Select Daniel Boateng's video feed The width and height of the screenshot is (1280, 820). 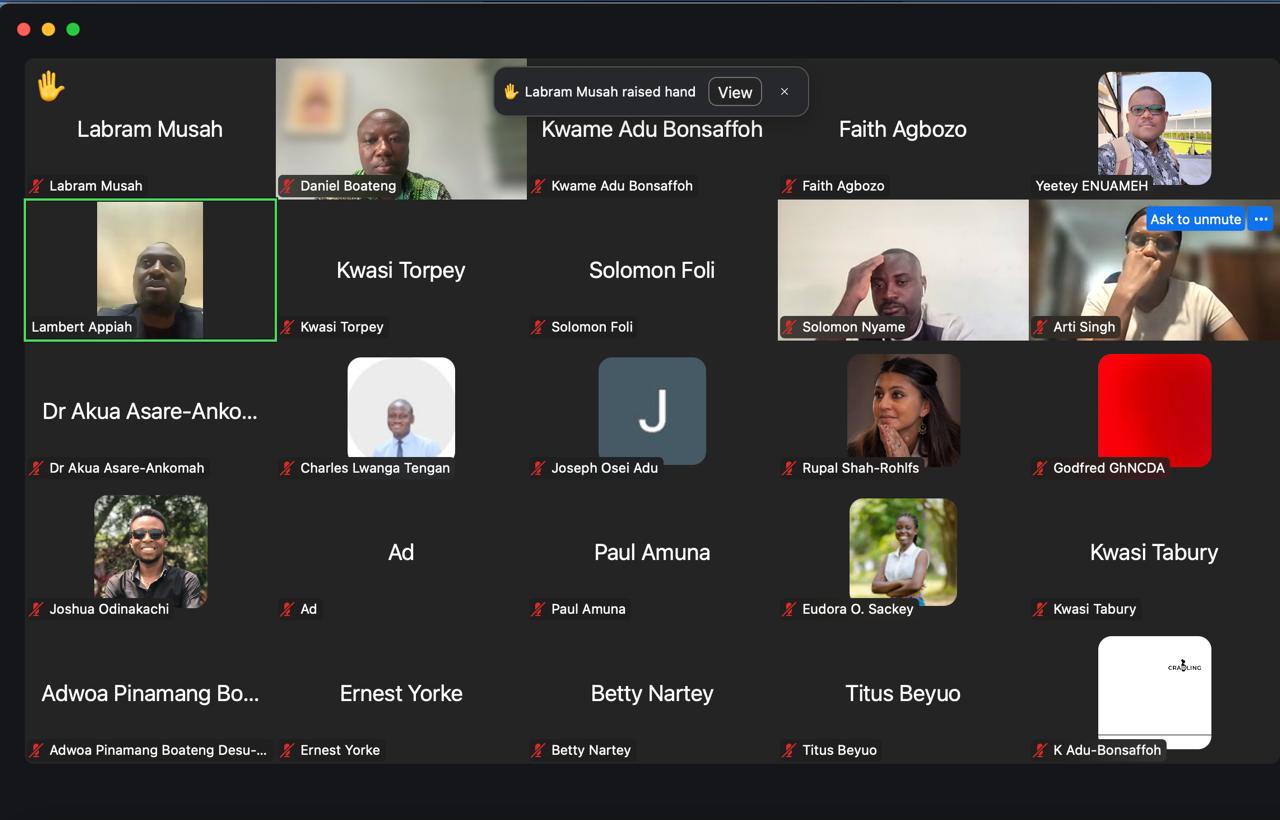[x=401, y=129]
